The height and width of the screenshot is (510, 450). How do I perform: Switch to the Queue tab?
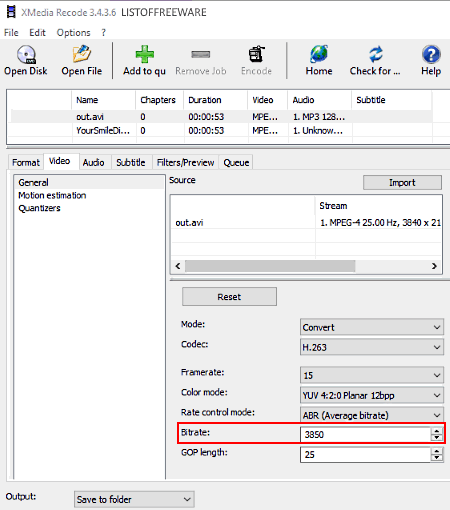point(236,162)
